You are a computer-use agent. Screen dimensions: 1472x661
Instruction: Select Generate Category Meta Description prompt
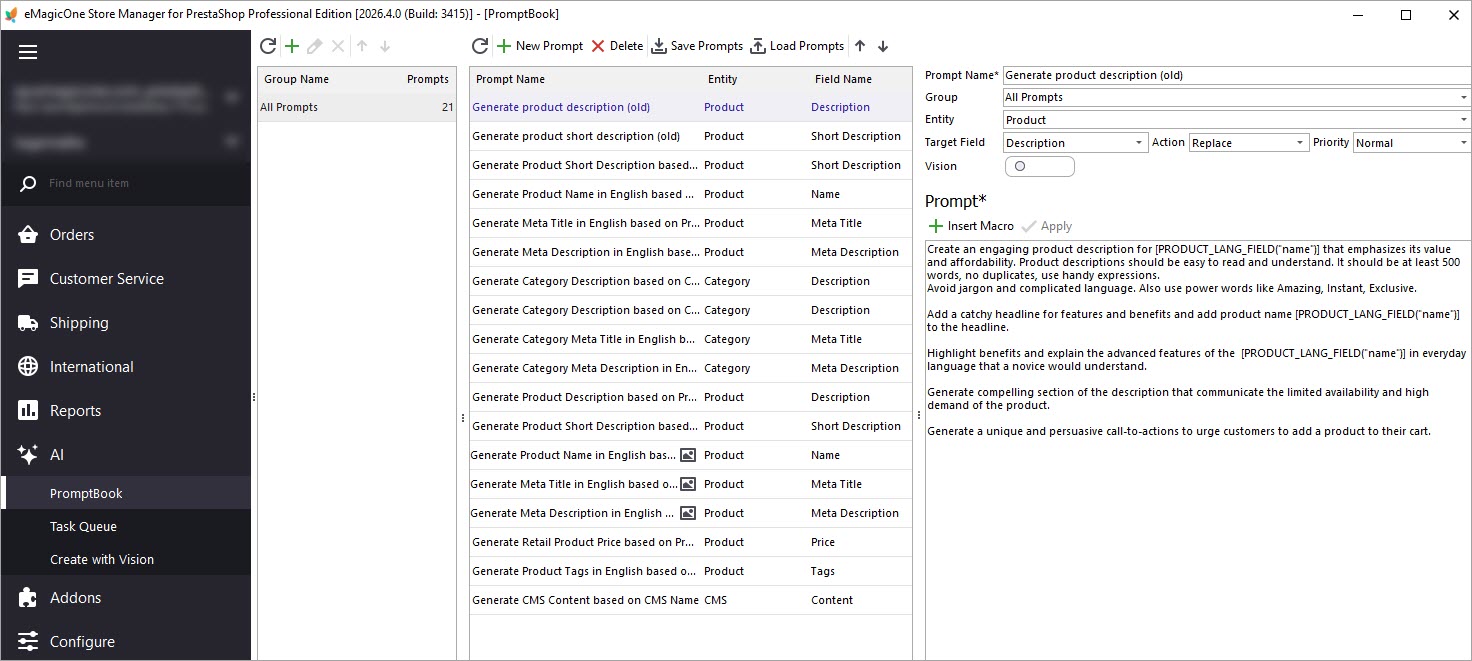point(690,368)
